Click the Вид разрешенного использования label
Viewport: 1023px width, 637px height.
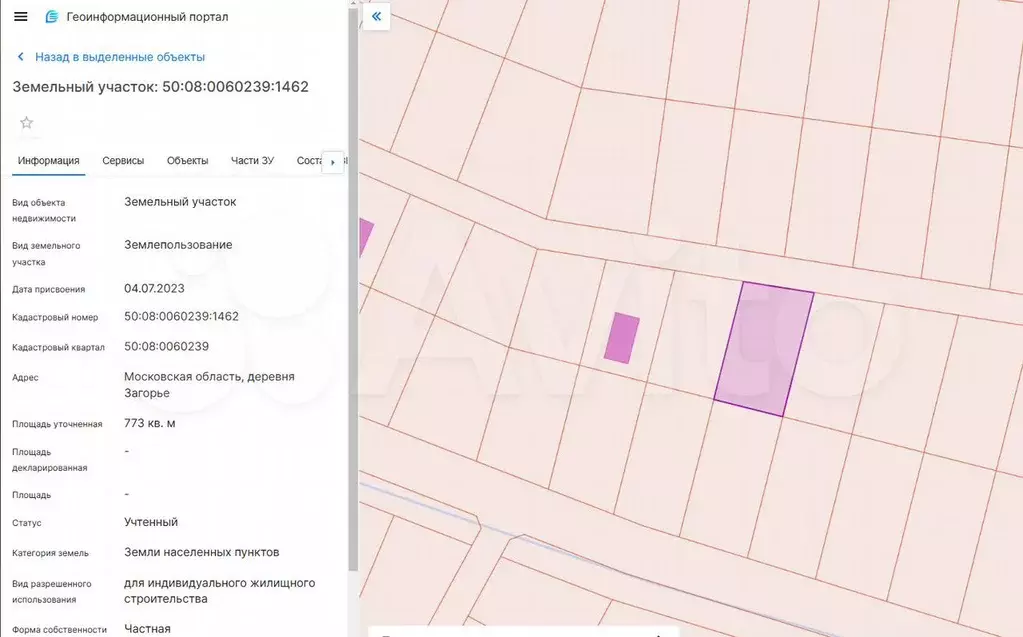pos(52,591)
